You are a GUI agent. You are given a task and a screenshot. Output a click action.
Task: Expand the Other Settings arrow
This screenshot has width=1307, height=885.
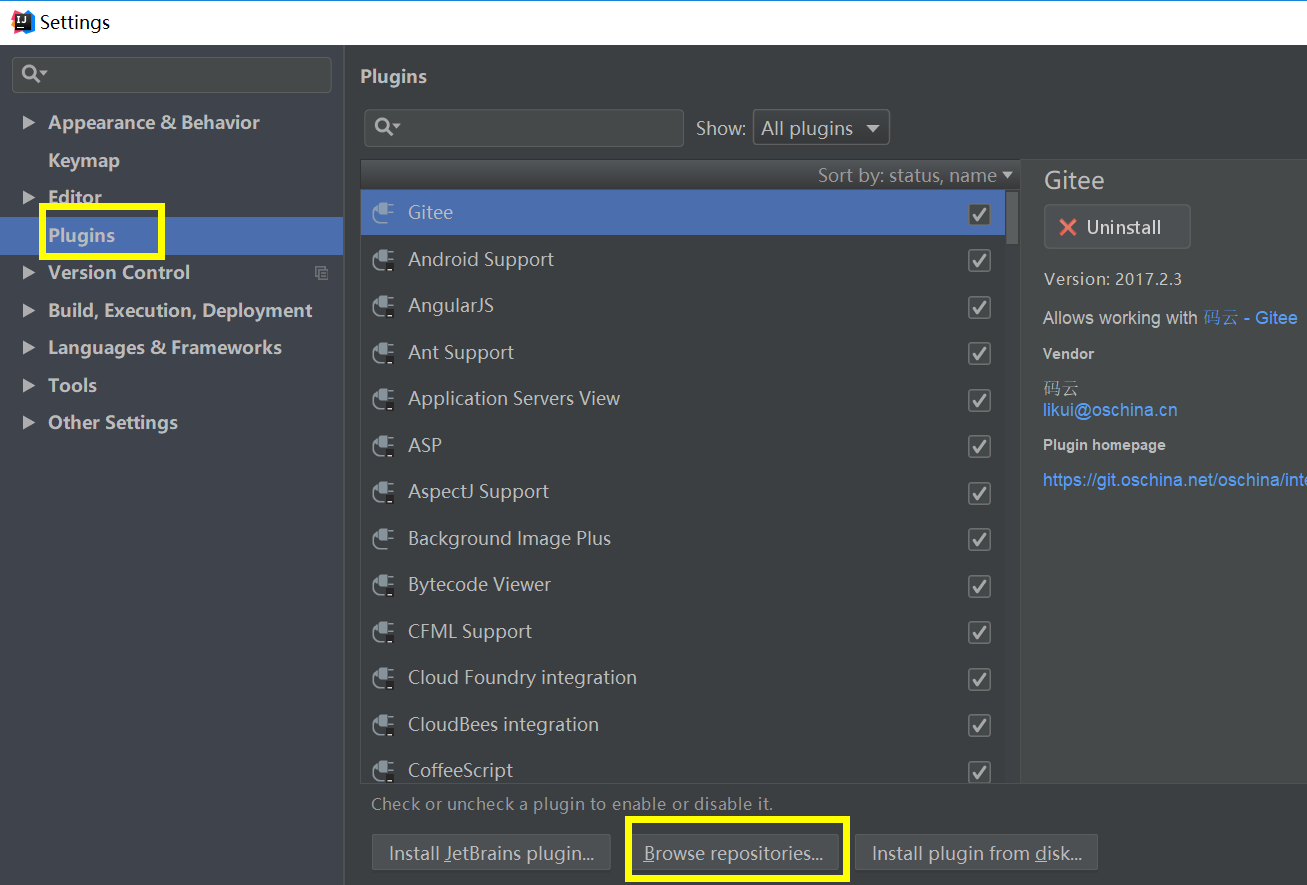tap(29, 423)
